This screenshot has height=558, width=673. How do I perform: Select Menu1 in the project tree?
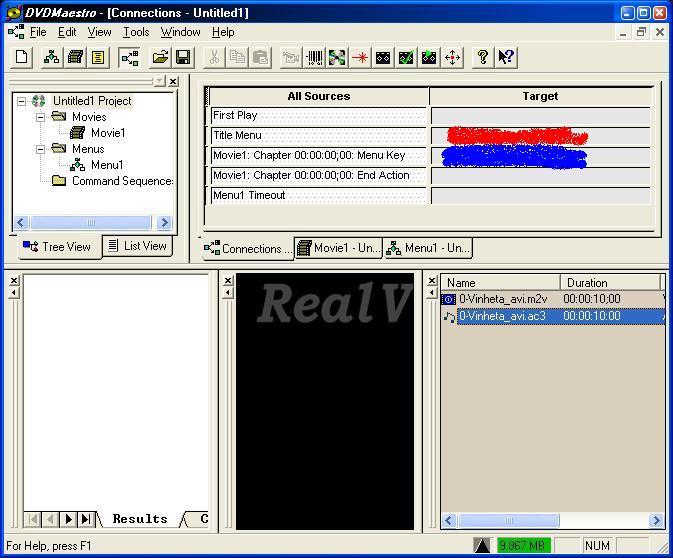pyautogui.click(x=107, y=165)
